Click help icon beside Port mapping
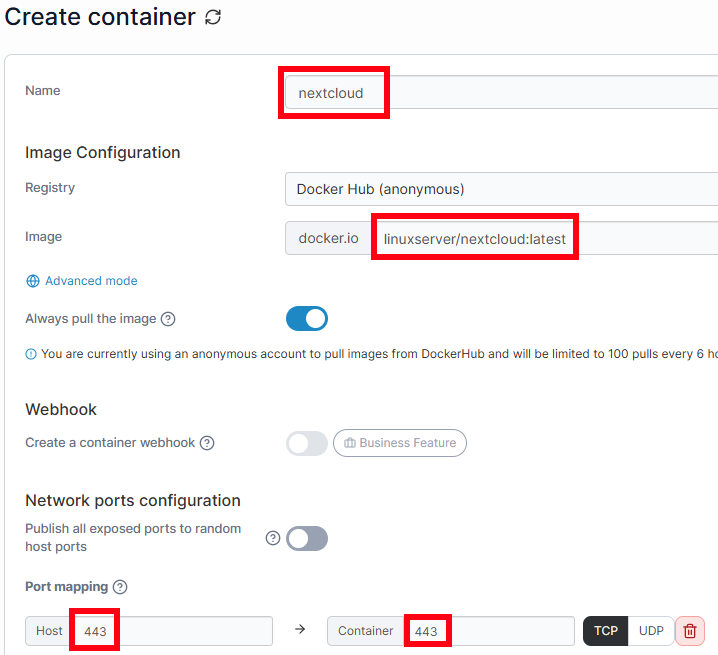The height and width of the screenshot is (655, 718). click(x=120, y=587)
